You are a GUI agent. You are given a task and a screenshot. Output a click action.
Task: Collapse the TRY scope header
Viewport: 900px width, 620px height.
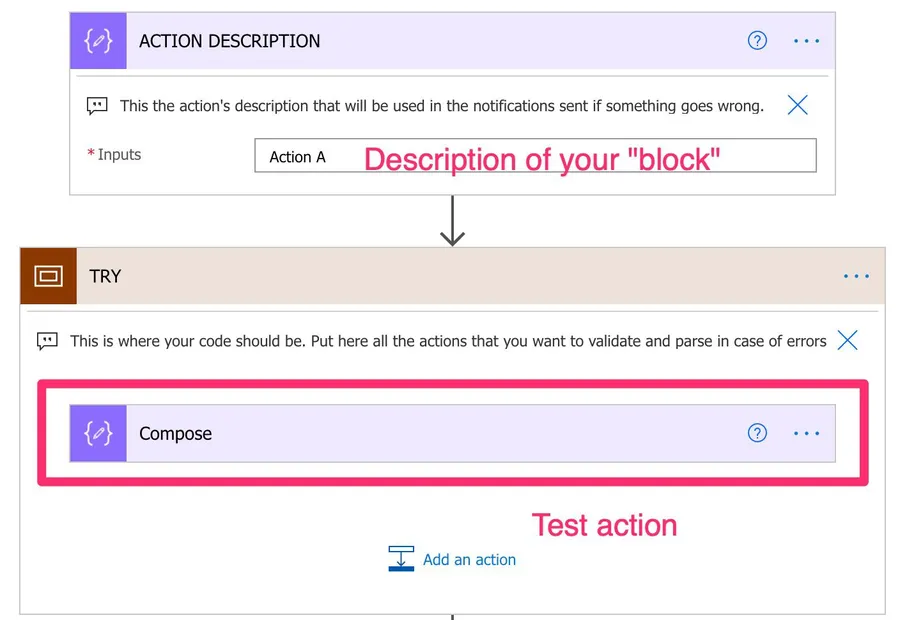point(450,276)
